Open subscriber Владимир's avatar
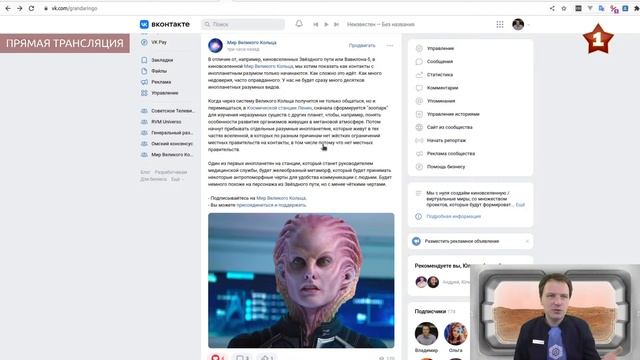Image resolution: width=640 pixels, height=360 pixels. 426,333
